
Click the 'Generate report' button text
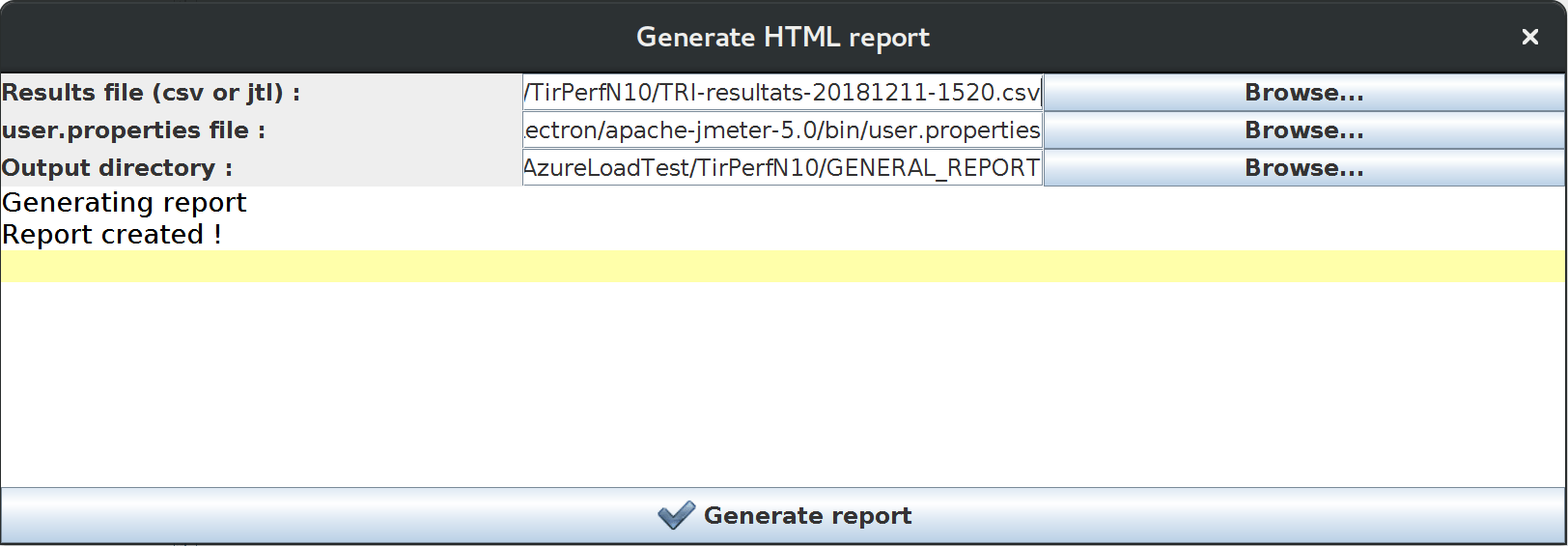[x=807, y=515]
